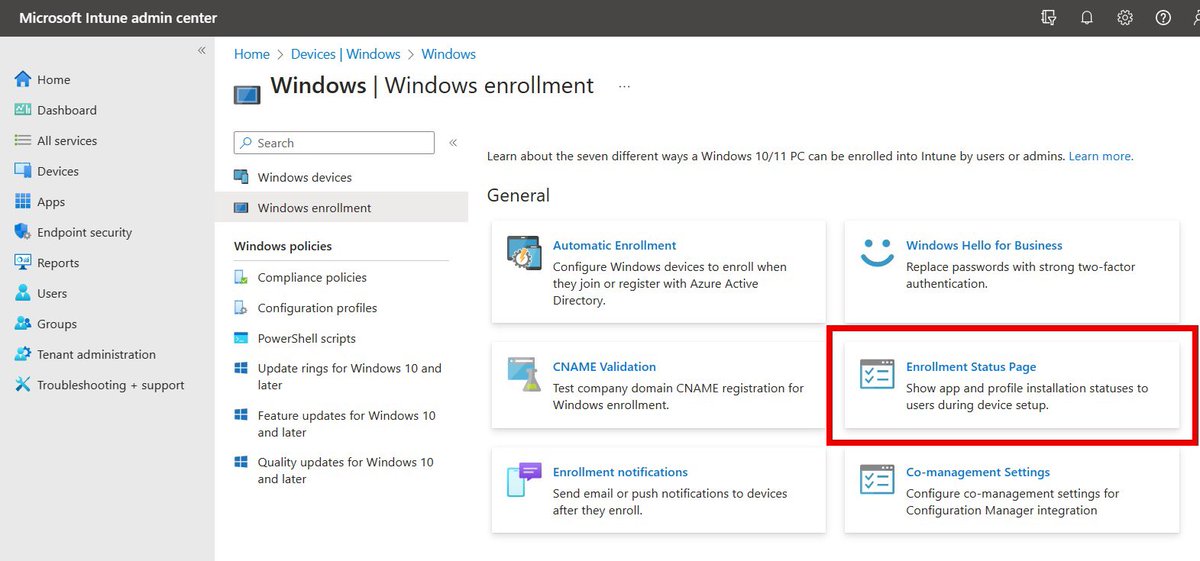Viewport: 1200px width, 561px height.
Task: Click the Configuration profiles icon
Action: (241, 308)
